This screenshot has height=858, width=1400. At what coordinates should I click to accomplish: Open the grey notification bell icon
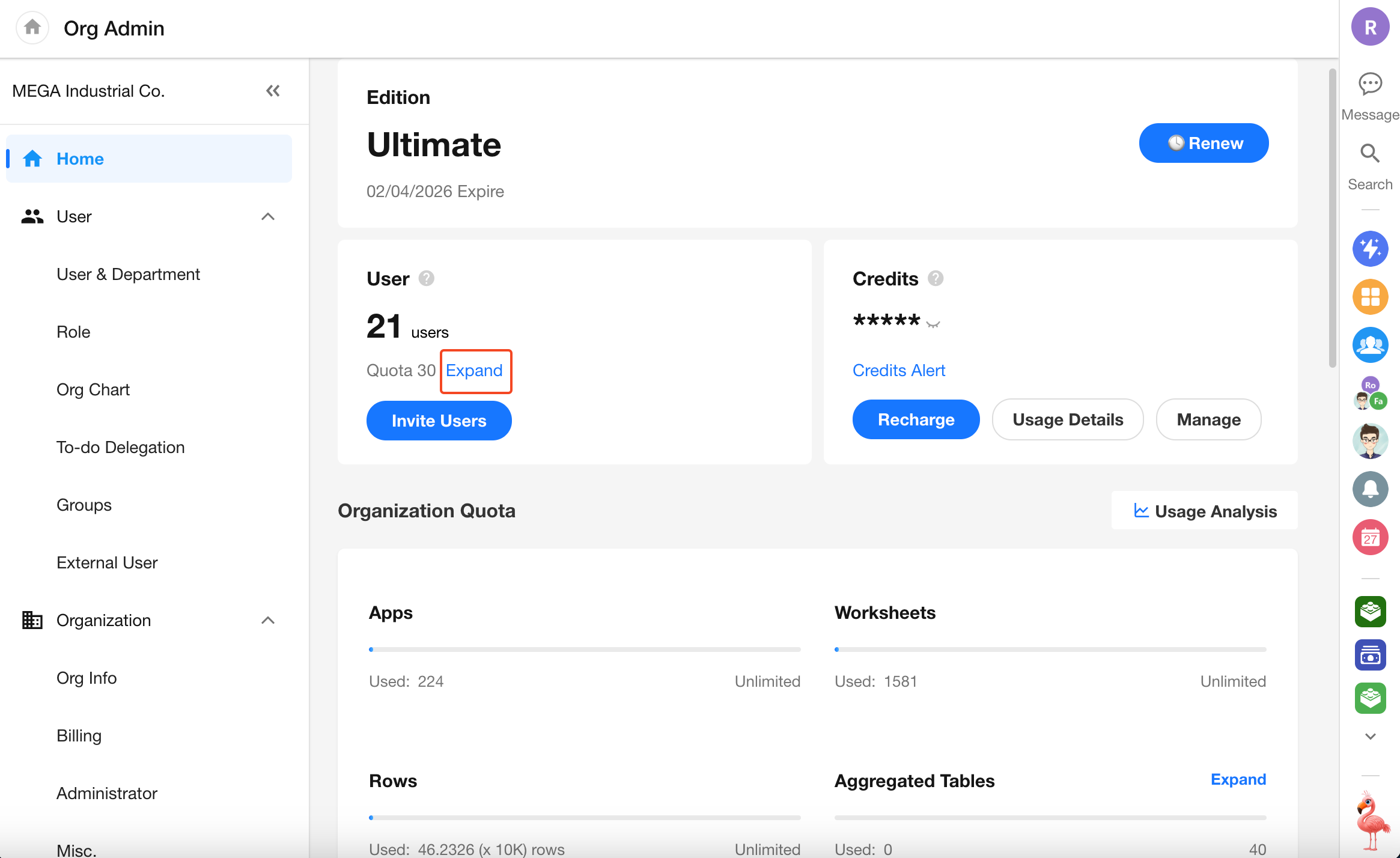pyautogui.click(x=1370, y=488)
